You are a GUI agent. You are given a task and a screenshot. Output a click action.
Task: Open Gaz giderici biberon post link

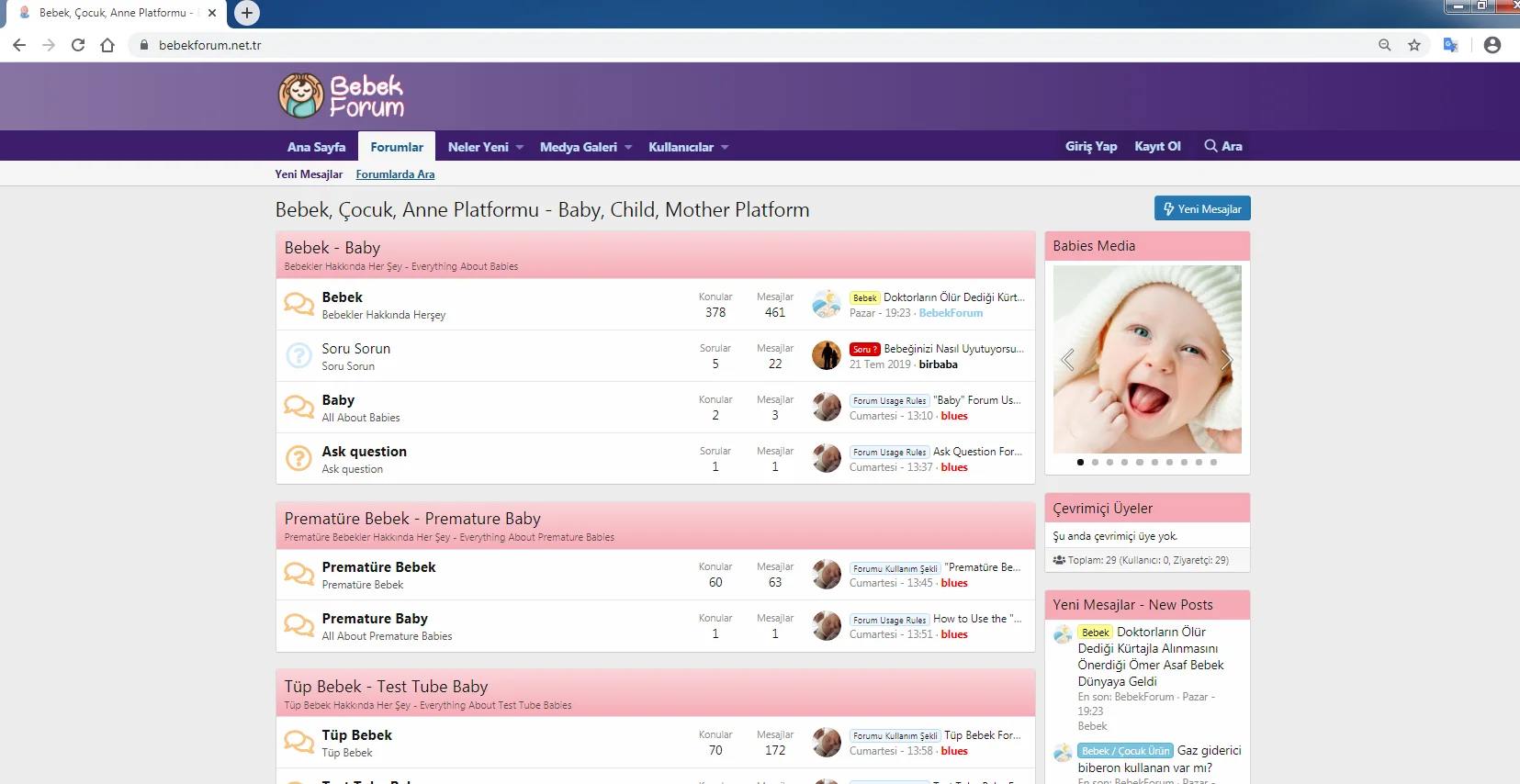tap(1159, 759)
